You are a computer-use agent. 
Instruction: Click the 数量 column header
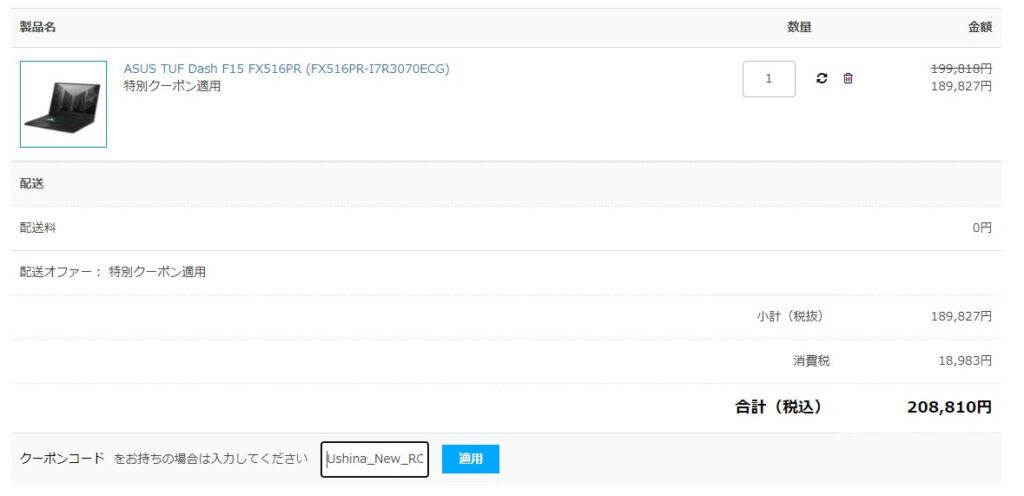pos(799,28)
